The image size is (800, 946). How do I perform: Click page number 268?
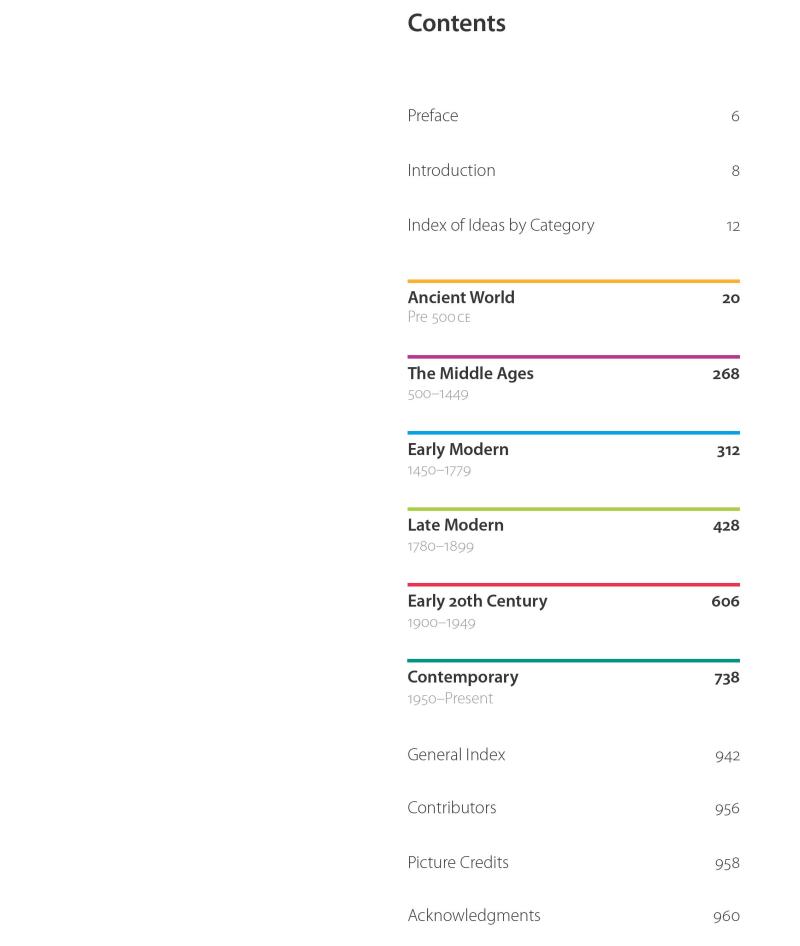pos(725,374)
